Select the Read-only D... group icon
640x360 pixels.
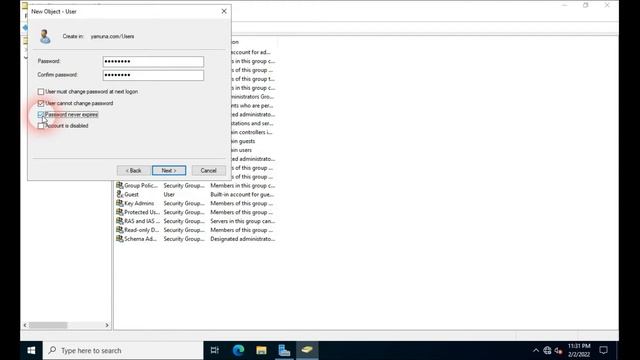tap(120, 230)
